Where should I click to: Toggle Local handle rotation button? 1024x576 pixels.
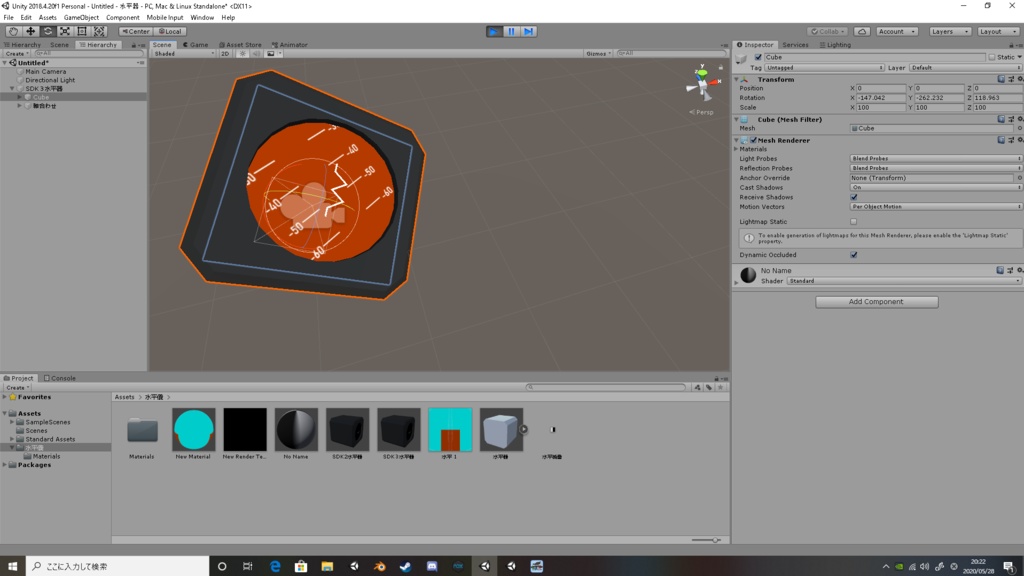pyautogui.click(x=170, y=31)
